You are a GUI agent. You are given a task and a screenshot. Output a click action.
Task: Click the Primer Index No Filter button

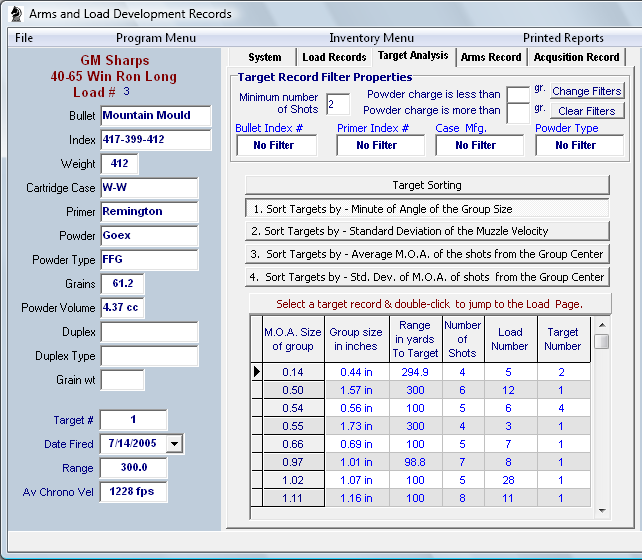380,145
